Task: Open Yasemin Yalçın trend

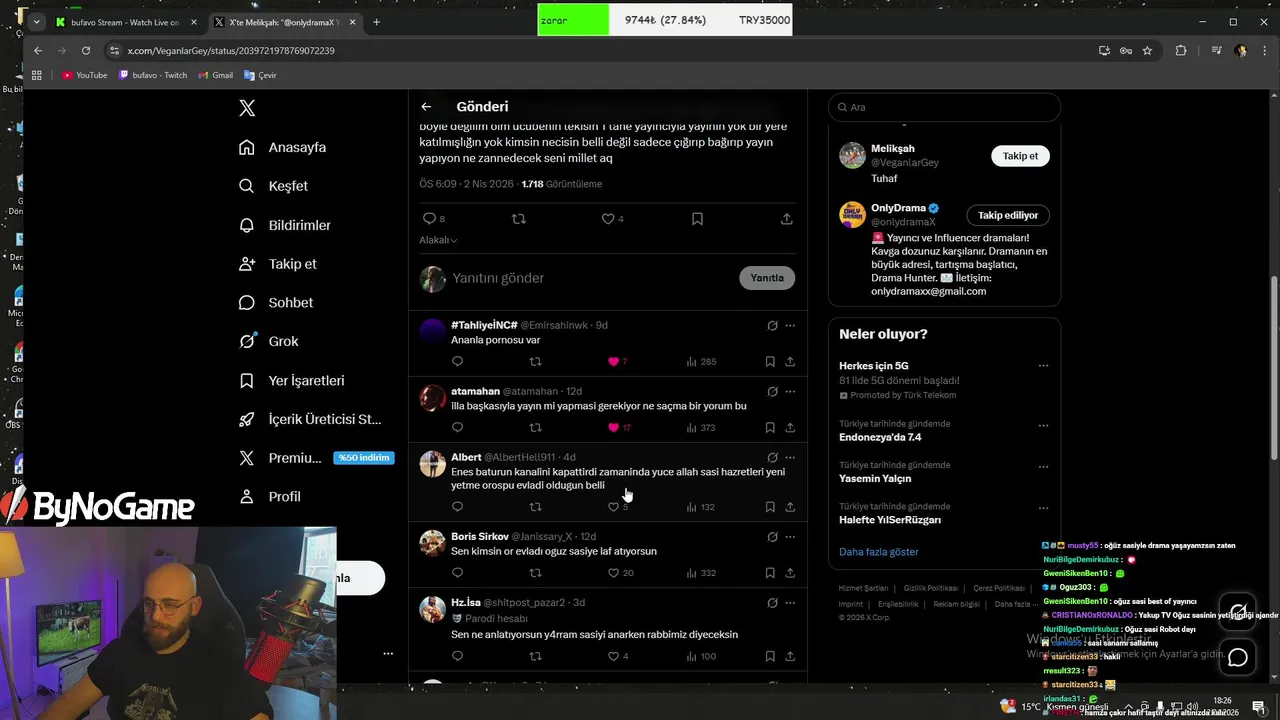Action: (x=875, y=478)
